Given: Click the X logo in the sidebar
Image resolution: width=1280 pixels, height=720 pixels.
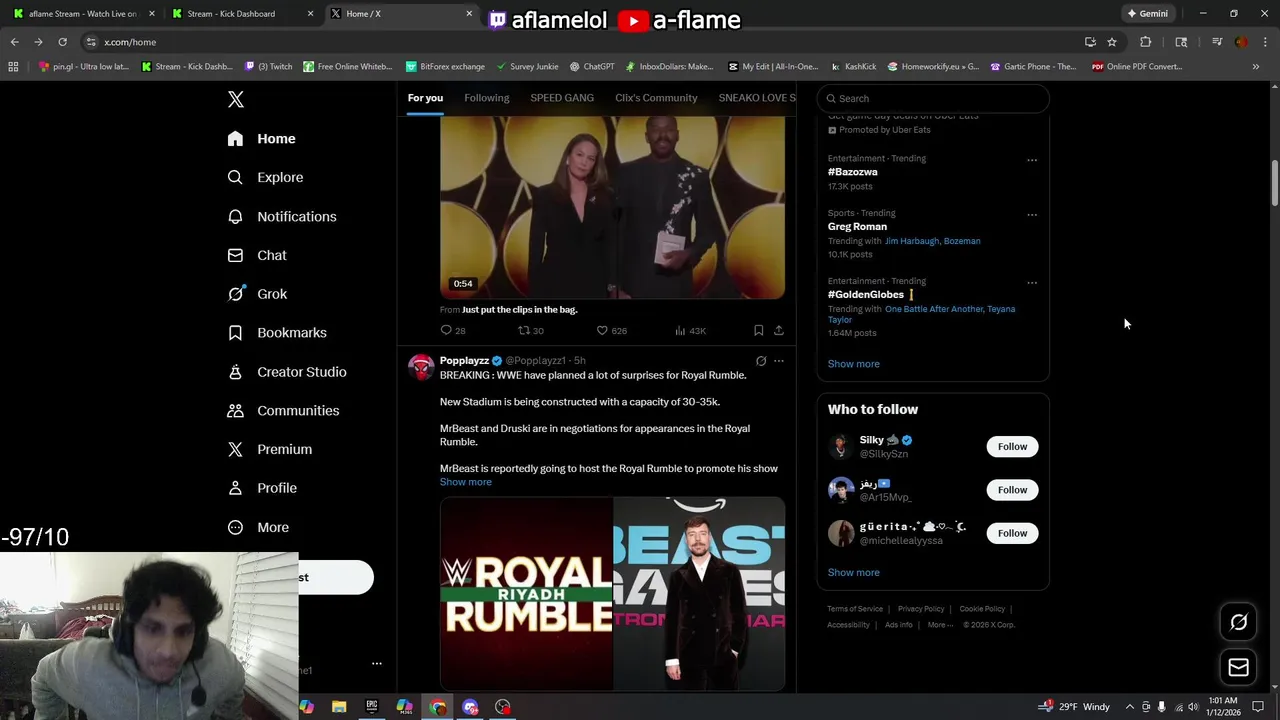Looking at the screenshot, I should 235,99.
